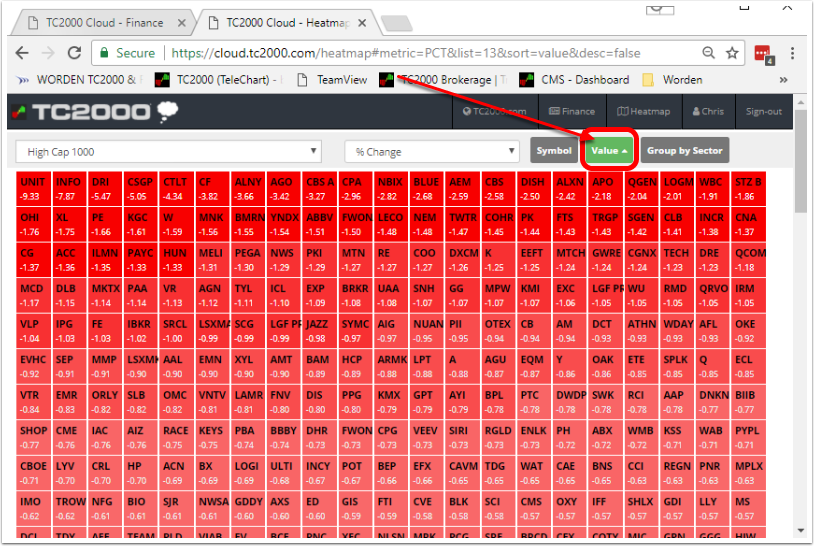Click the OHI -1.76 cell

[34, 224]
